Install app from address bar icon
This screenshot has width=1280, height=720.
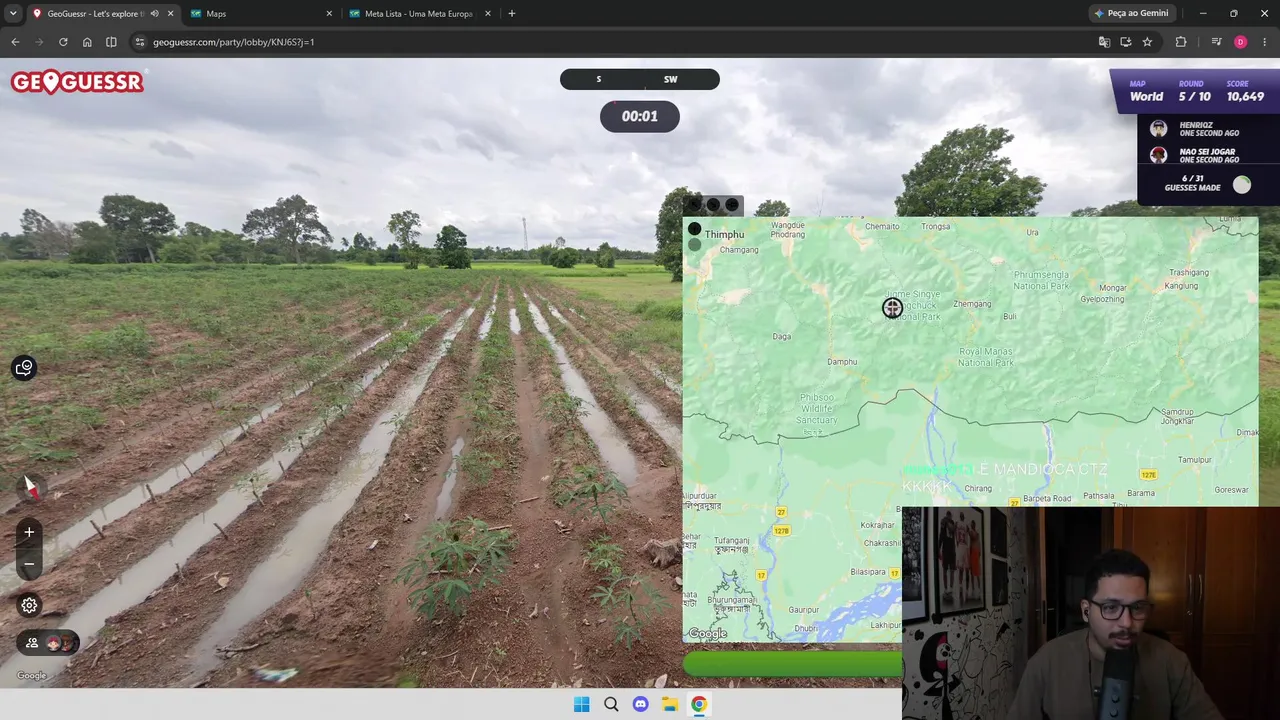click(1126, 42)
